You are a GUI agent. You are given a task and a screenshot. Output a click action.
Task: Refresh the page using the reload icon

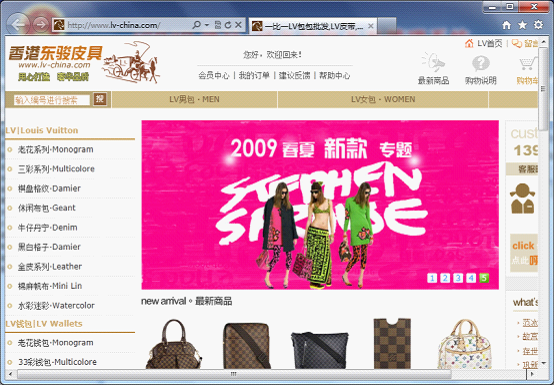coord(228,25)
